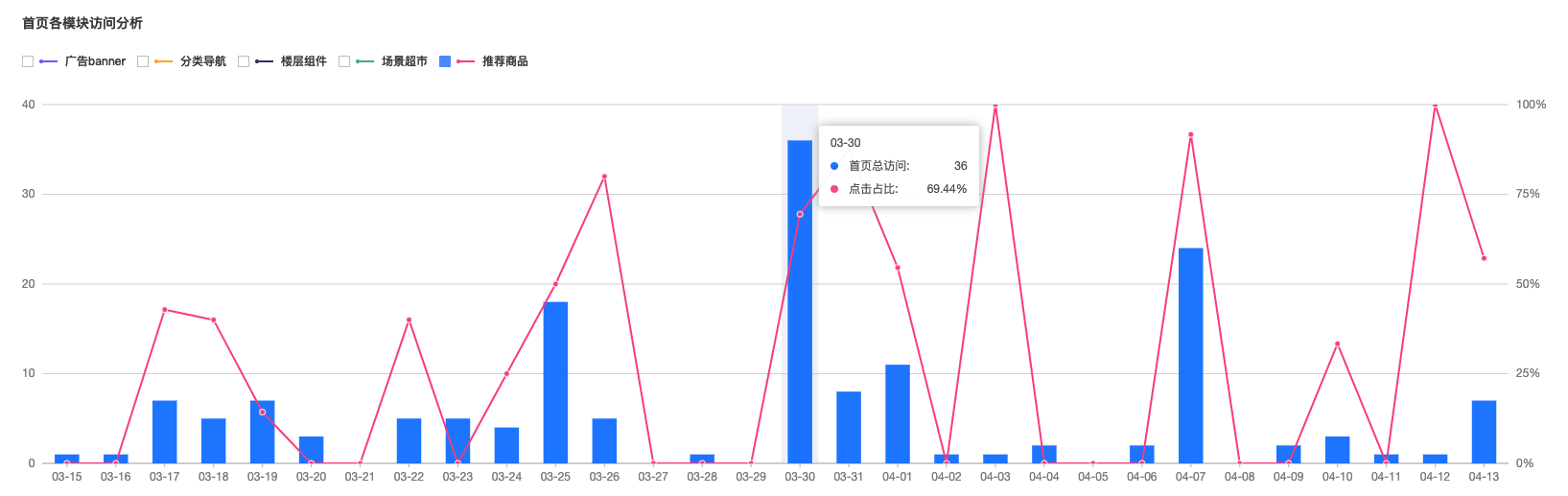The image size is (1568, 496).
Task: Click the 04-08 x-axis date label
Action: click(1239, 477)
